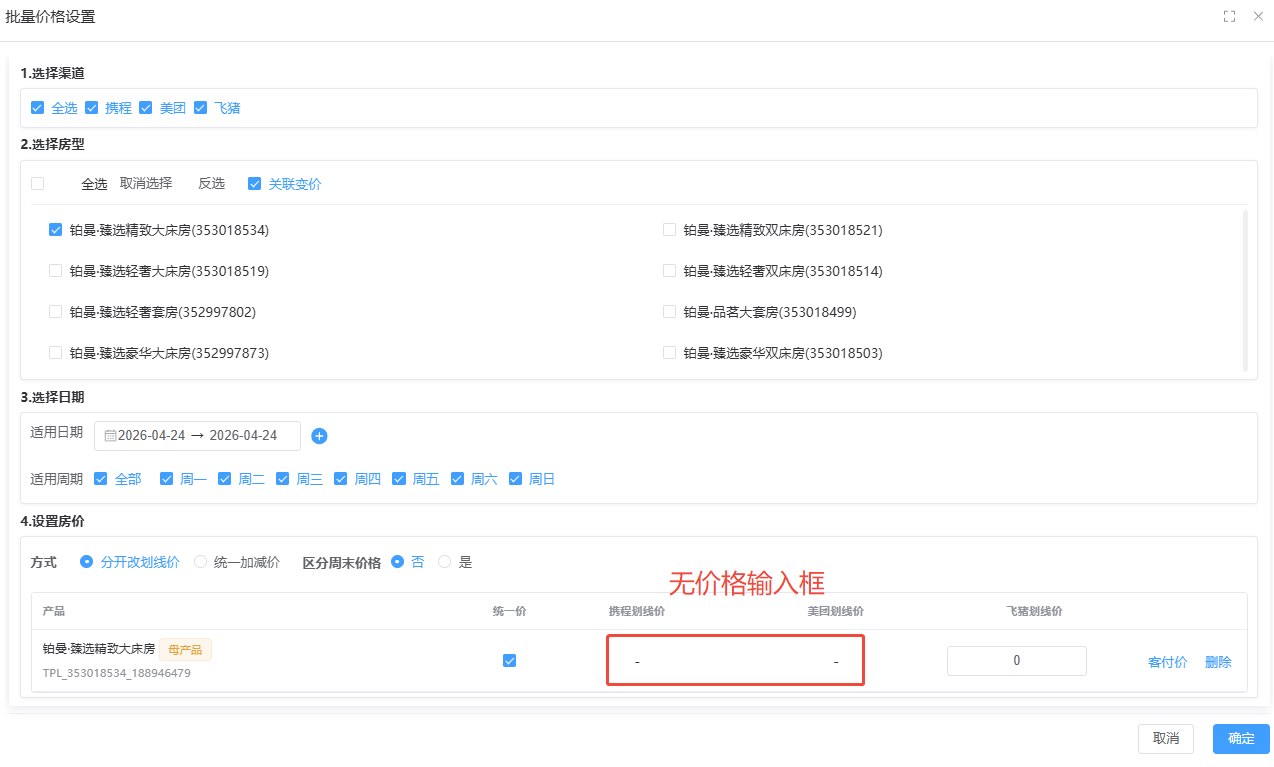Uncheck the 统一价 checkbox in product row
The image size is (1274, 767).
click(x=510, y=660)
